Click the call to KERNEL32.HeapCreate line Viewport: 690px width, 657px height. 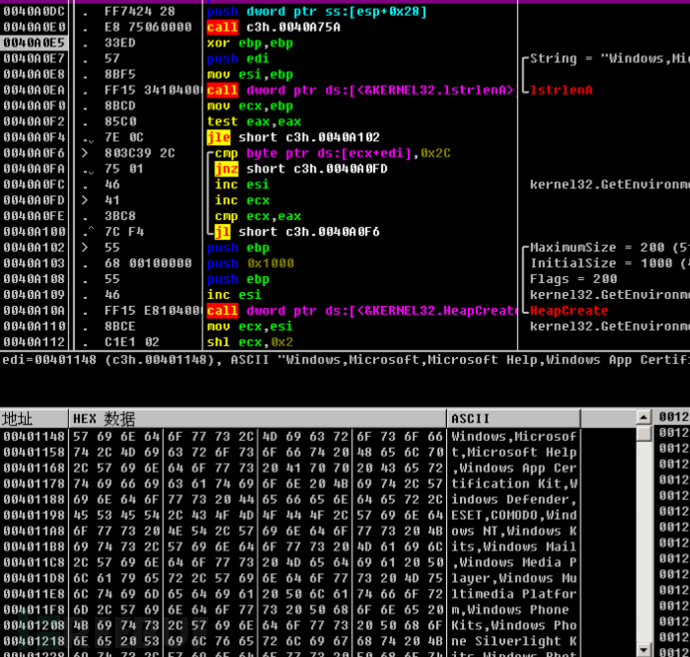(x=362, y=311)
